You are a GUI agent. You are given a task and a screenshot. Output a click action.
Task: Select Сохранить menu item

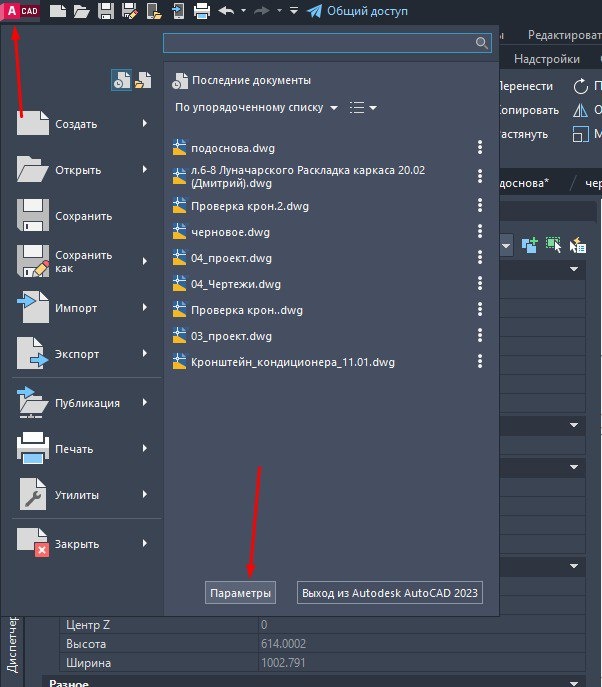(x=82, y=216)
